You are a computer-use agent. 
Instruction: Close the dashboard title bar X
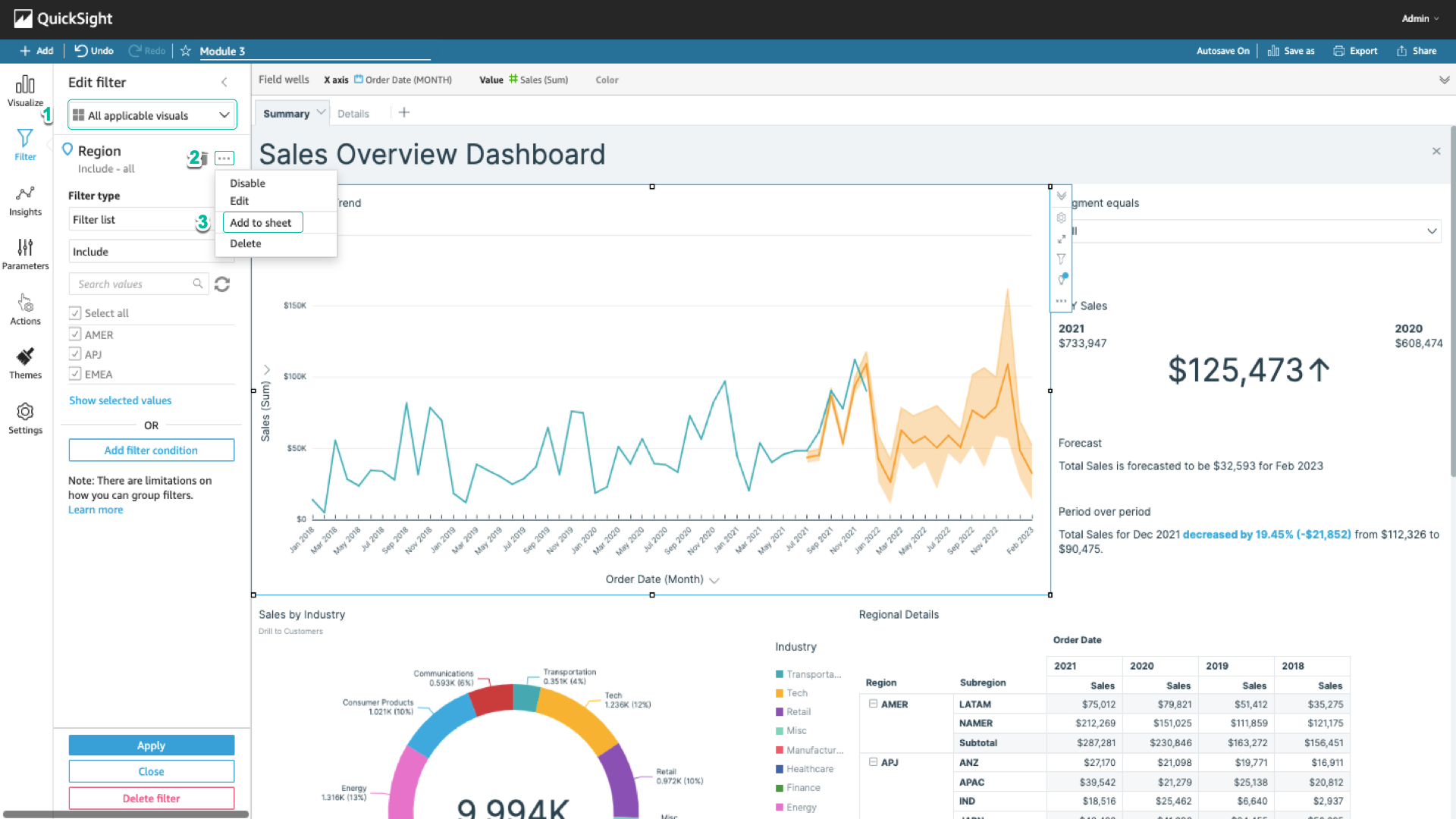(x=1436, y=151)
